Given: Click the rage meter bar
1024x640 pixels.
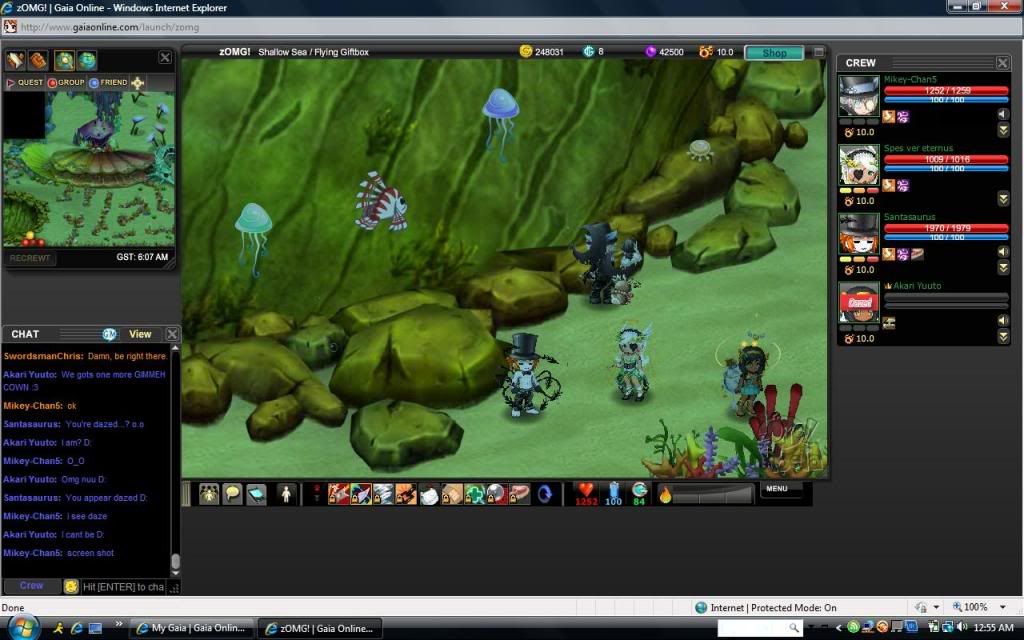Looking at the screenshot, I should (712, 494).
